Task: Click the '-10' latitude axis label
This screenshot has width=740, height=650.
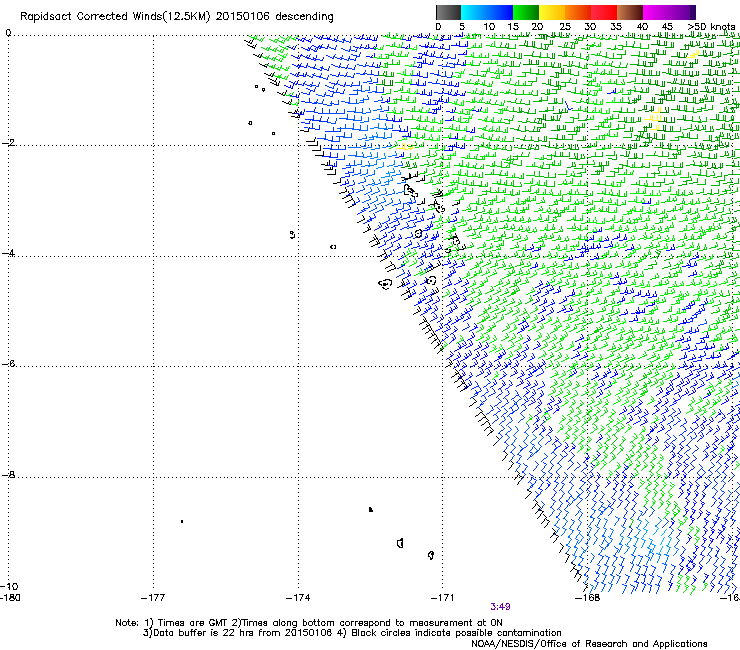Action: 9,586
